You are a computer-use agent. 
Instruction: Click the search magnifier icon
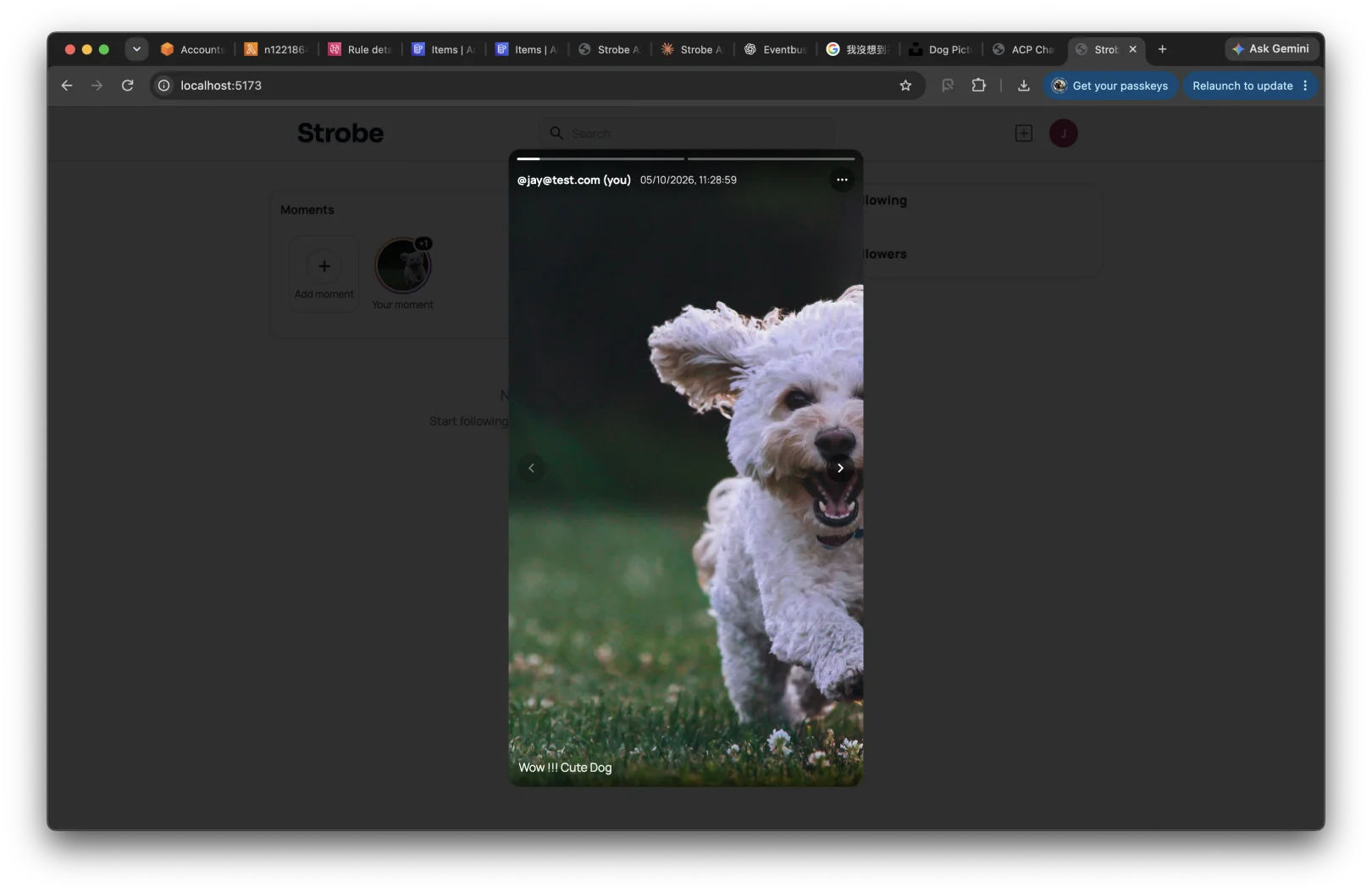(x=556, y=133)
